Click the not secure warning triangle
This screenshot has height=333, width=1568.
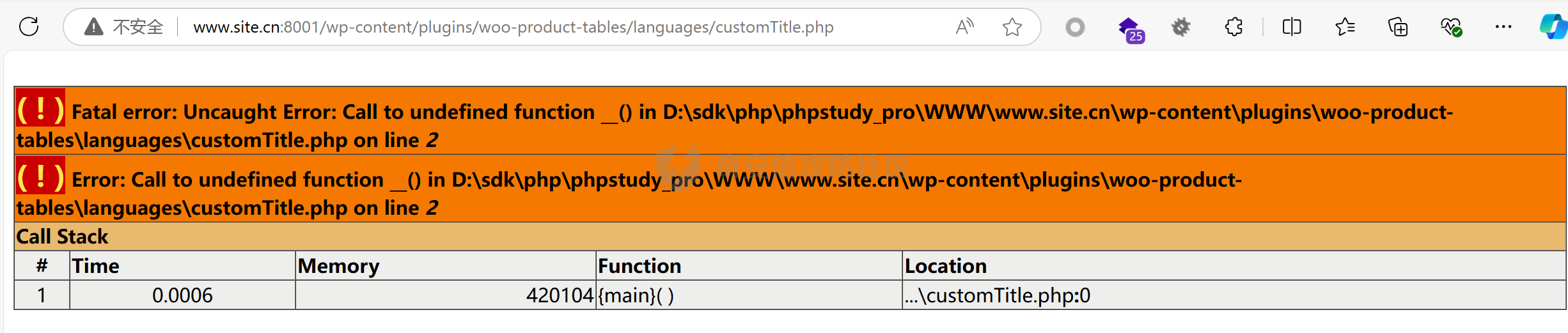[94, 27]
